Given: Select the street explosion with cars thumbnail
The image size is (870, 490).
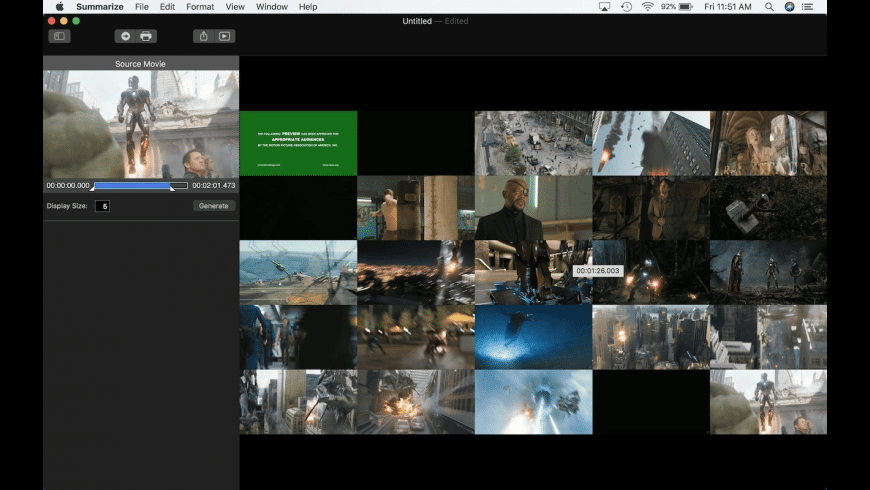Looking at the screenshot, I should [416, 402].
